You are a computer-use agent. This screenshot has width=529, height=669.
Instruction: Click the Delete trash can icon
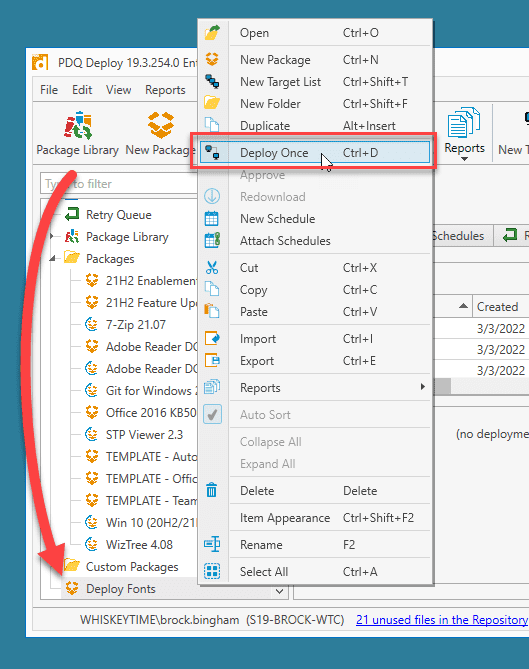coord(212,490)
